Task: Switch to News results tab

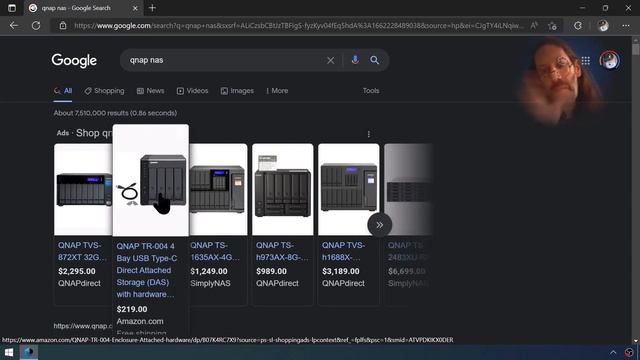Action: [151, 91]
